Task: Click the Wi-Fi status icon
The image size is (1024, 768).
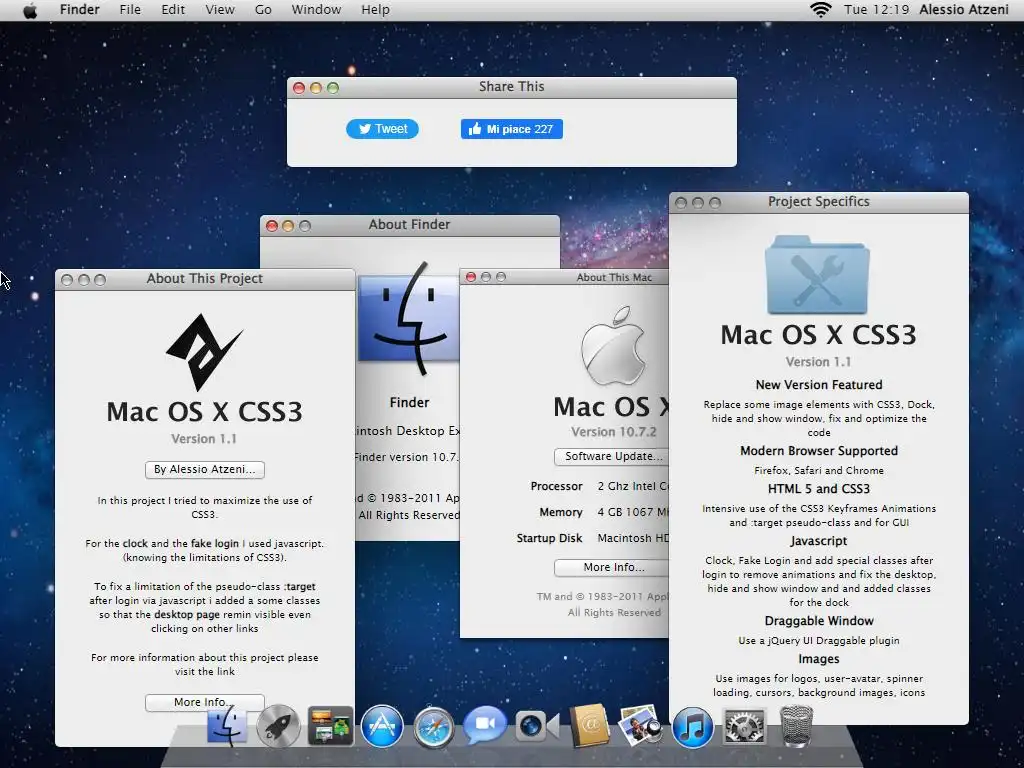Action: pyautogui.click(x=820, y=10)
